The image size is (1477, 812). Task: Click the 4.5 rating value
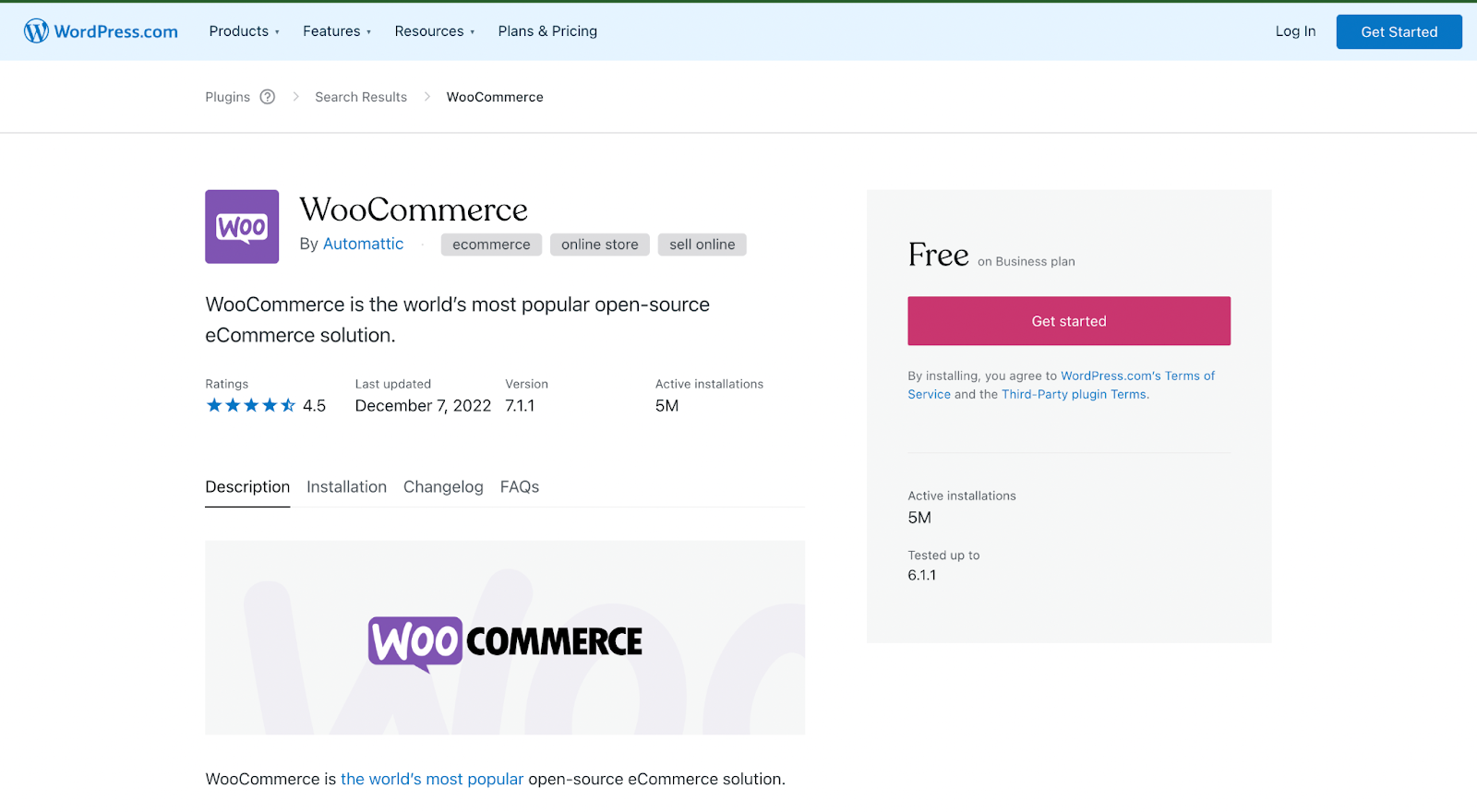coord(314,406)
